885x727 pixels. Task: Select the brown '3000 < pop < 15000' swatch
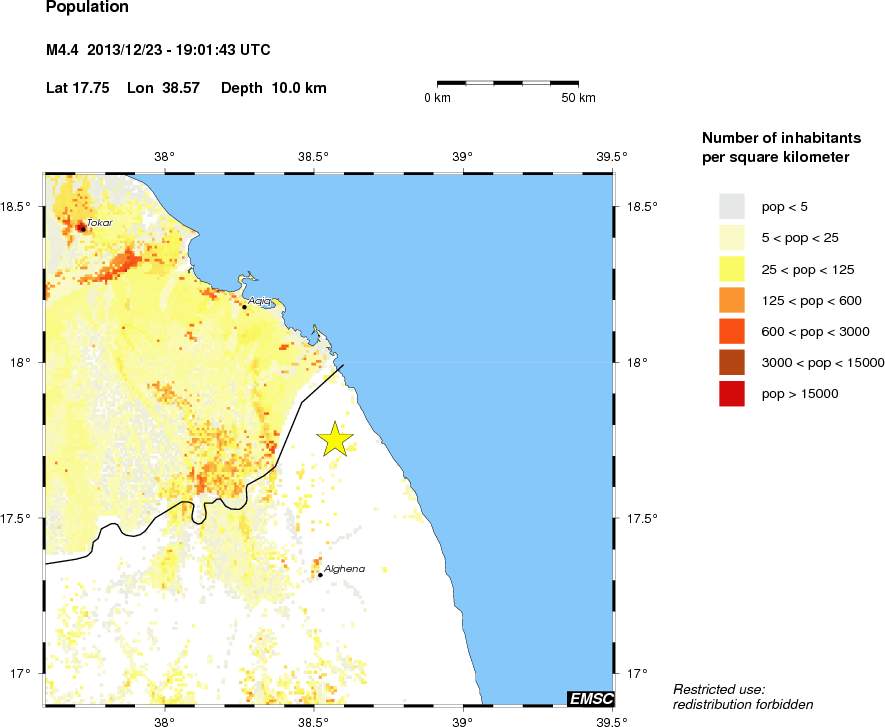point(732,362)
